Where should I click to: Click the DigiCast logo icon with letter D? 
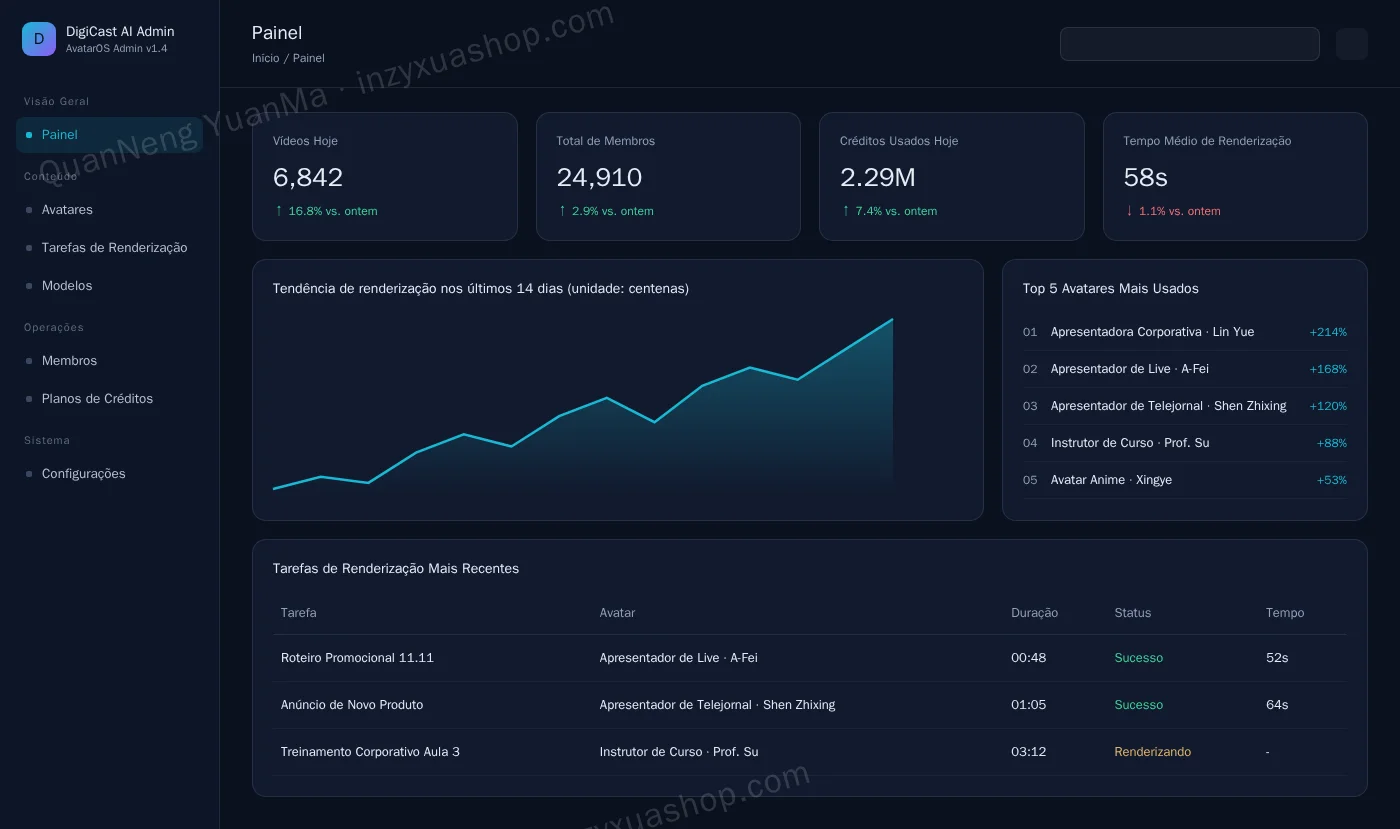point(39,39)
